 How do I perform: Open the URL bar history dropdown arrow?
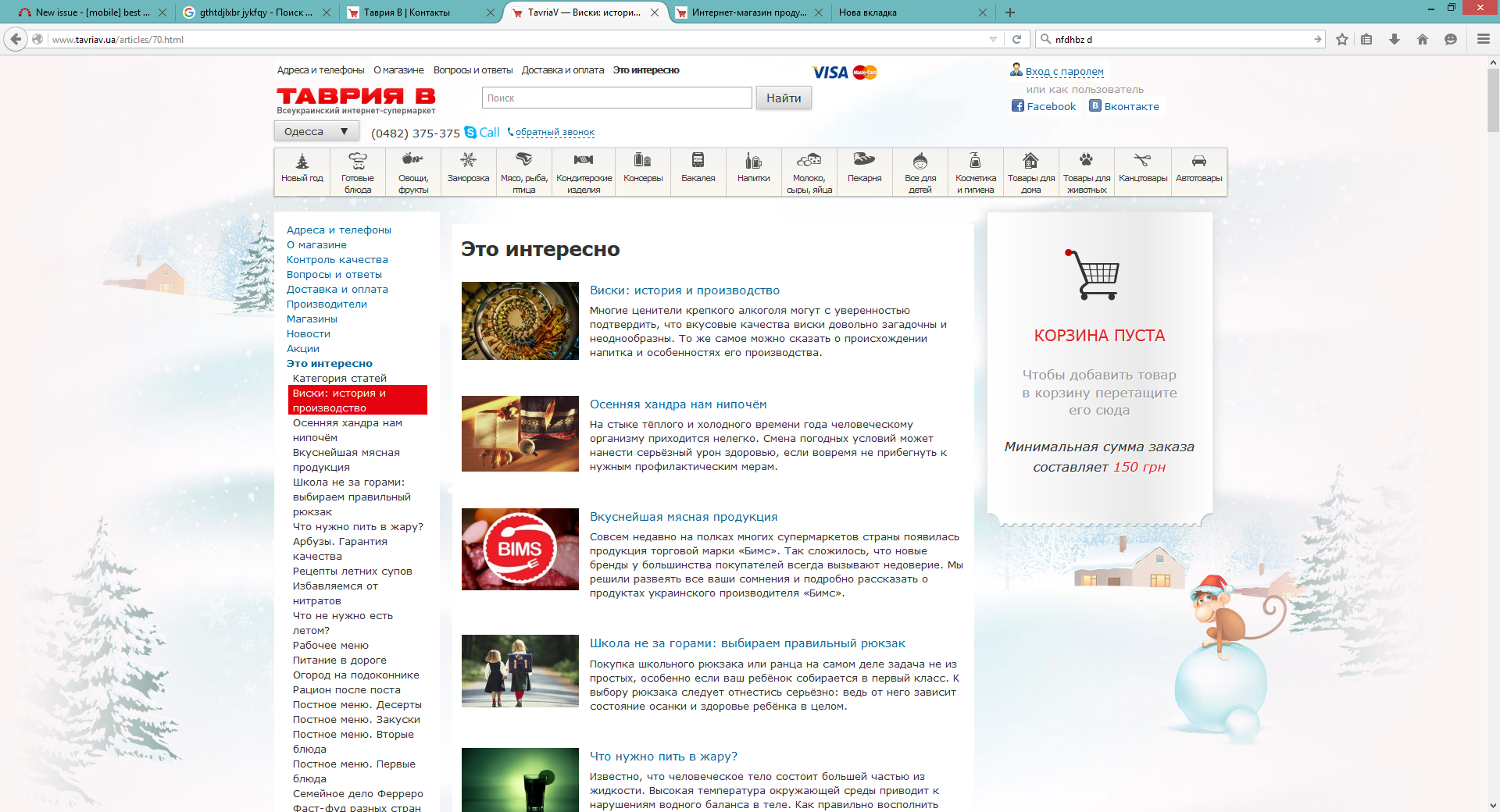point(993,39)
